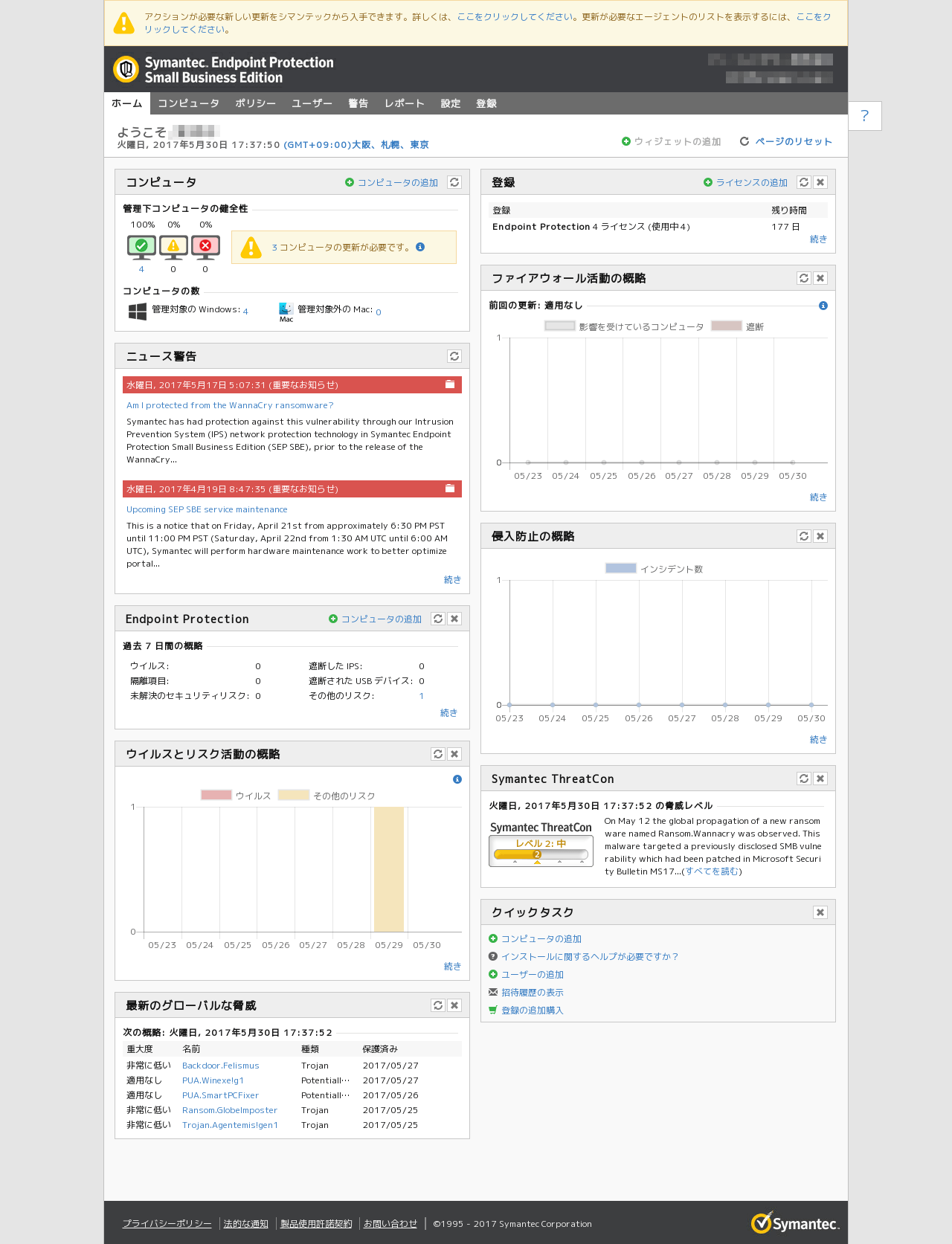Screen dimensions: 952x1244
Task: Click ライセンスの追加 in 登録 widget
Action: click(752, 182)
